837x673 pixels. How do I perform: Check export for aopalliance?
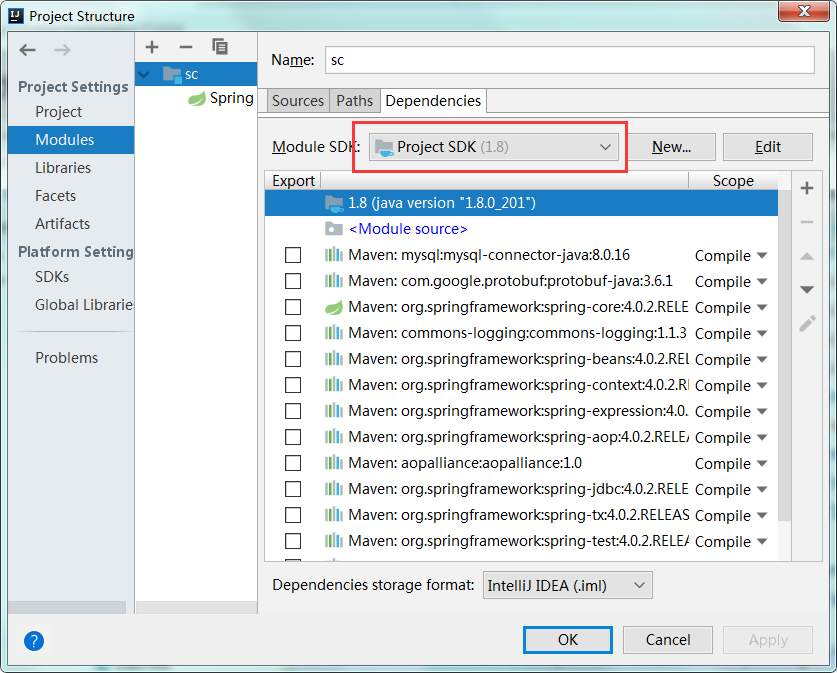click(293, 463)
